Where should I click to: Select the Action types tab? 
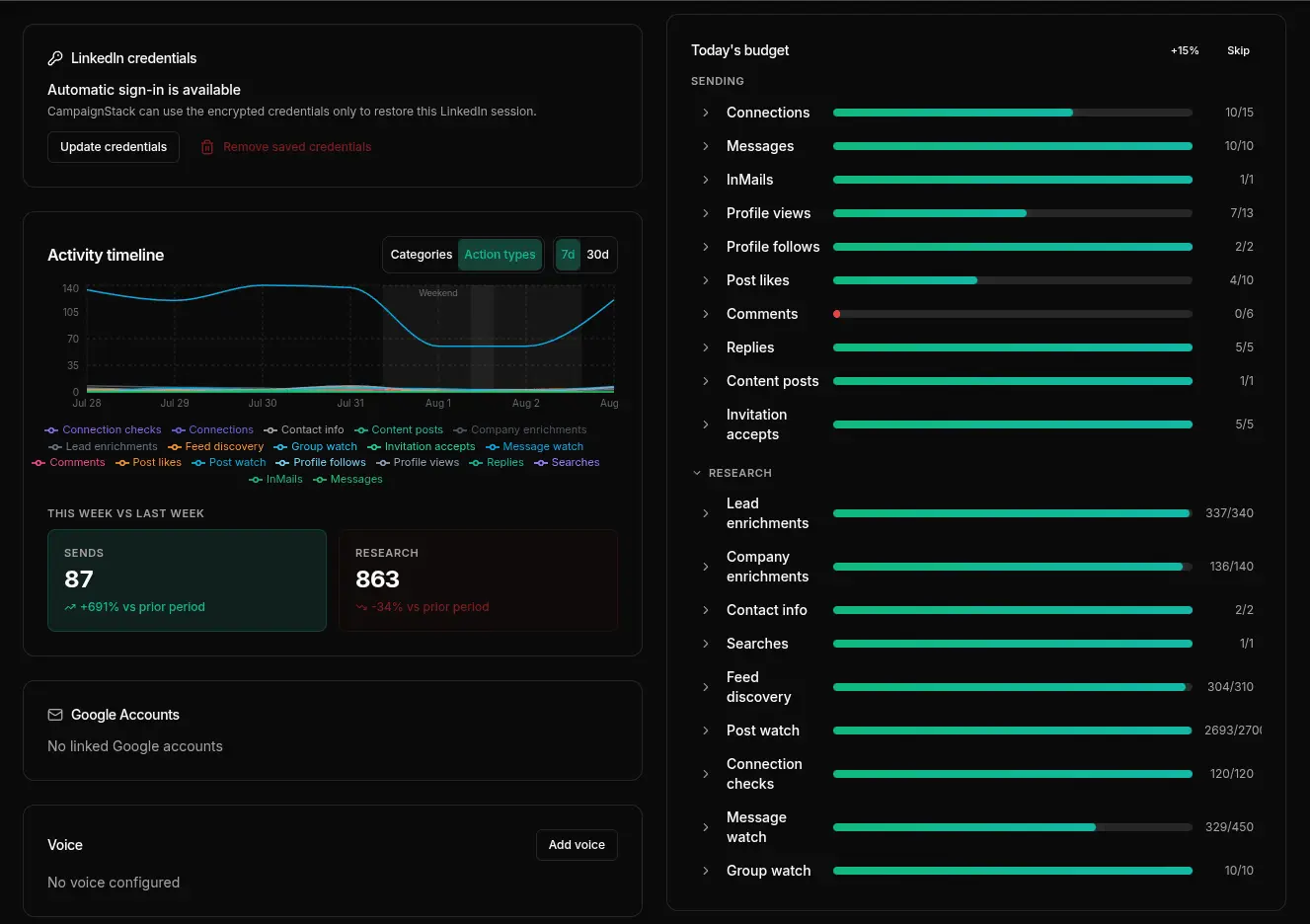click(500, 255)
